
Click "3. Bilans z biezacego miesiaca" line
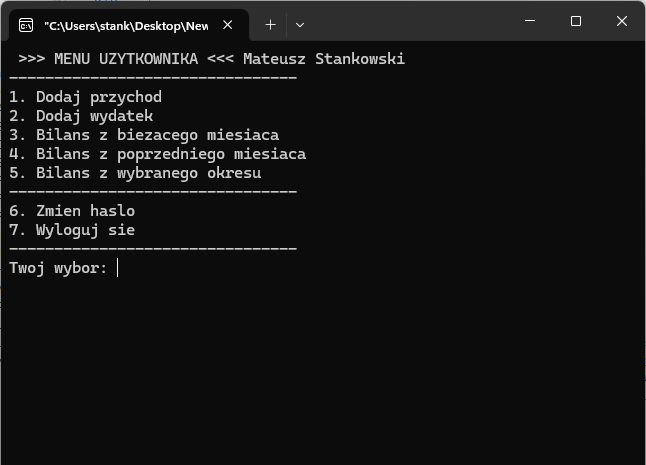tap(144, 135)
